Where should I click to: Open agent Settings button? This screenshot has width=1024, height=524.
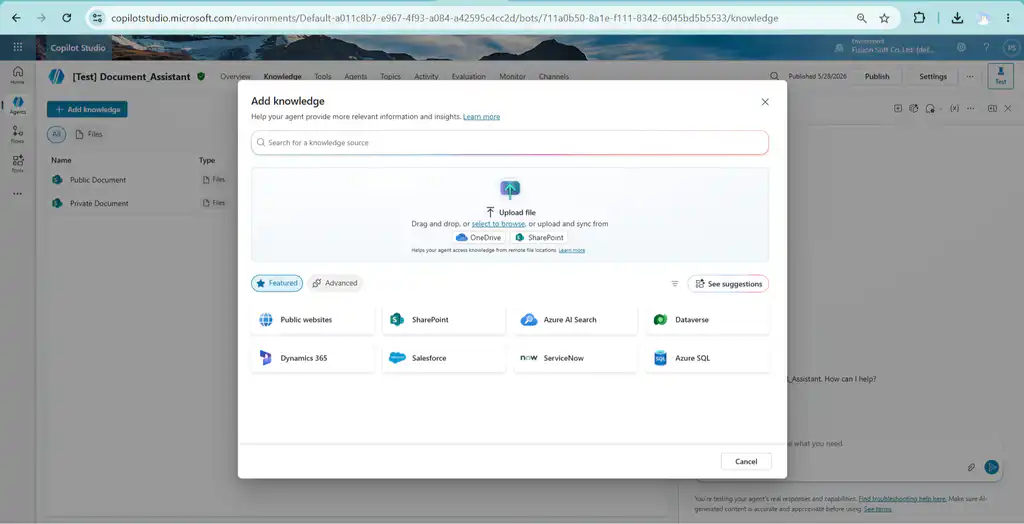point(933,76)
